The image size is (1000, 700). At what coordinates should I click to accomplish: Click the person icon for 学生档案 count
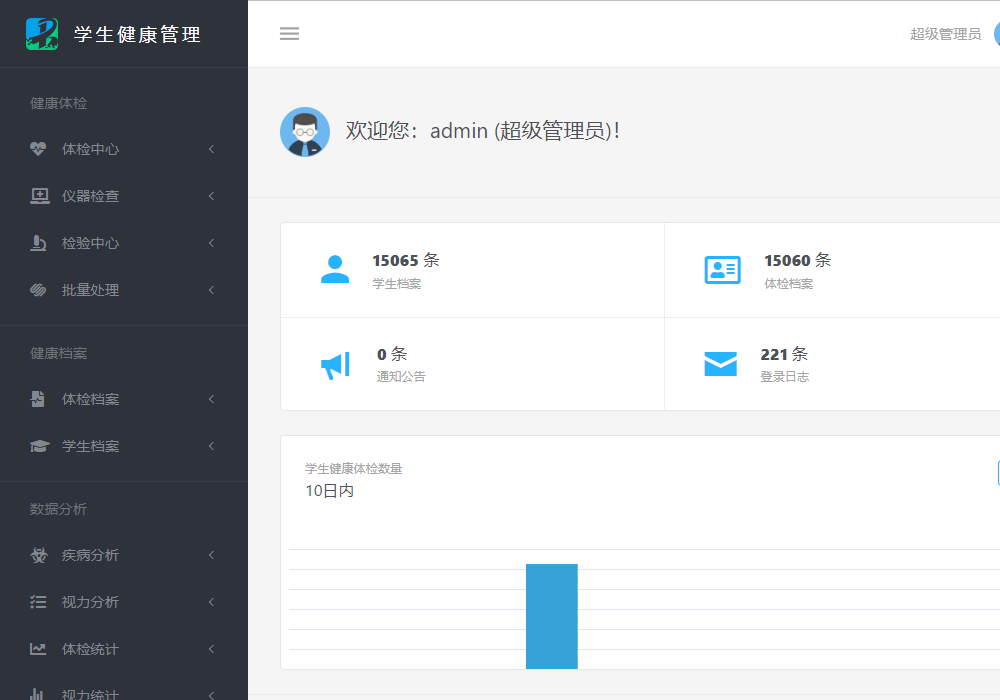335,270
